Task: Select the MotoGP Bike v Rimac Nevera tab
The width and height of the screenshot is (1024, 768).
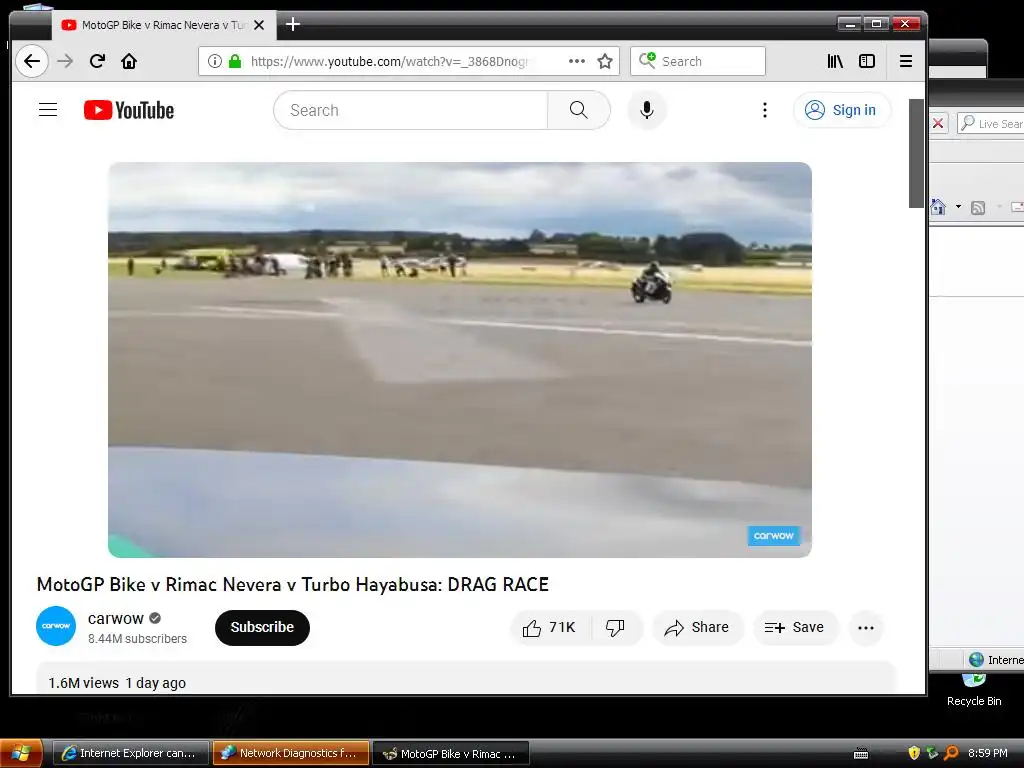Action: click(163, 25)
